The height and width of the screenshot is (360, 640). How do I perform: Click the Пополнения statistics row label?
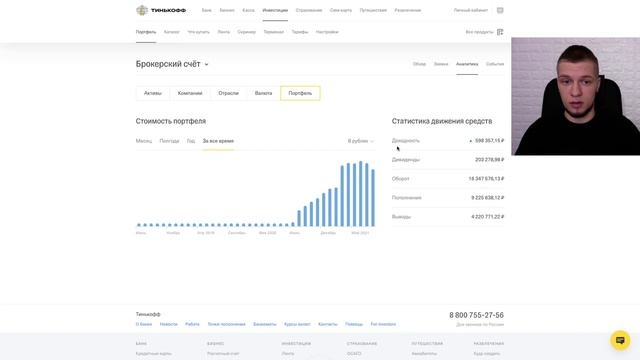click(x=407, y=198)
